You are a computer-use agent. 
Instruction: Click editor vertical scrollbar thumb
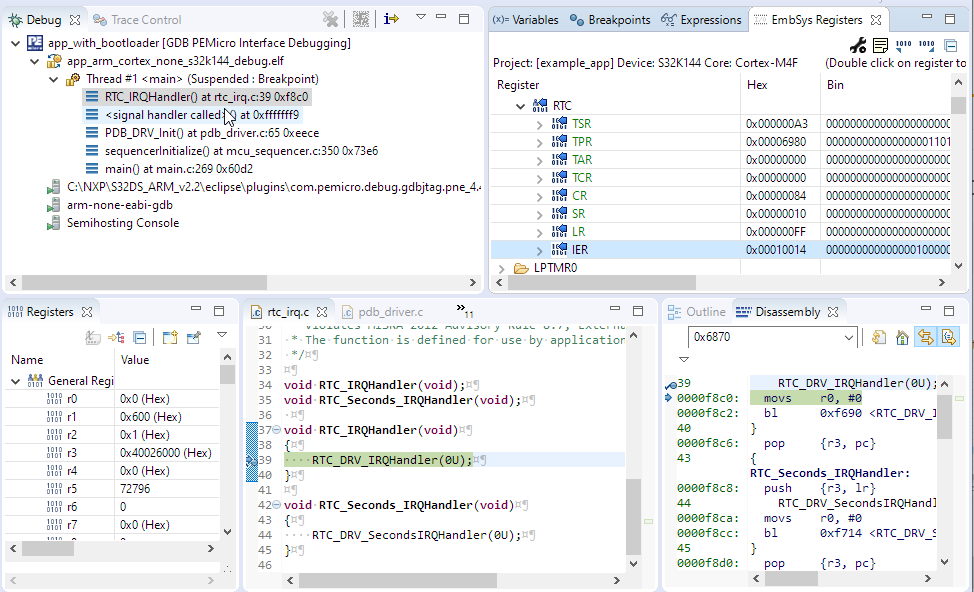point(633,516)
